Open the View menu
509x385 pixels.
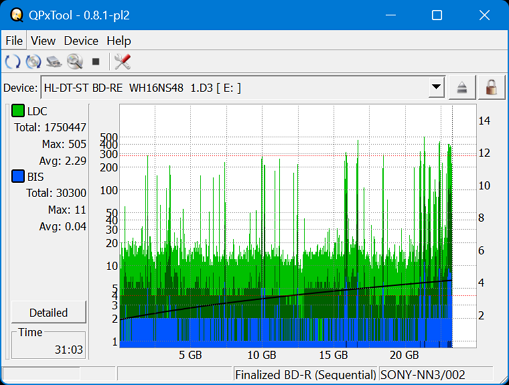[43, 41]
